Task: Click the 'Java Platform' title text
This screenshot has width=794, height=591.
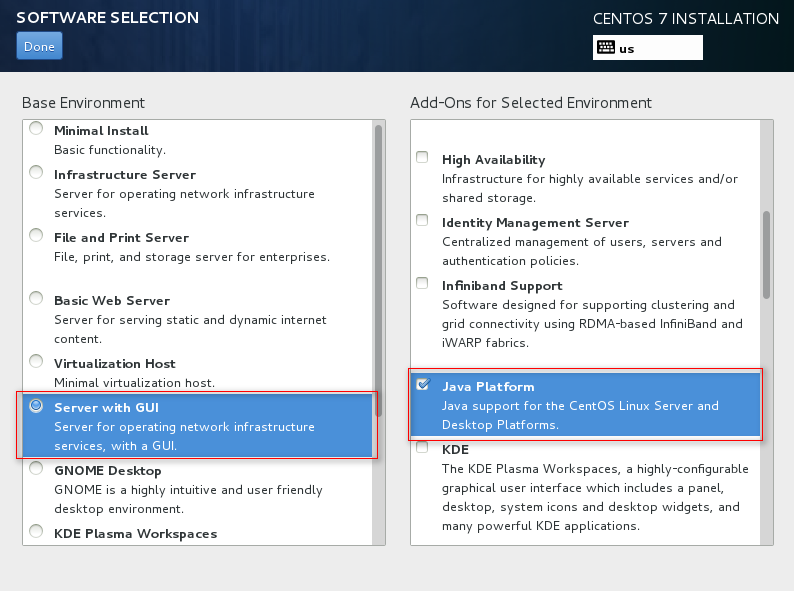Action: tap(488, 387)
